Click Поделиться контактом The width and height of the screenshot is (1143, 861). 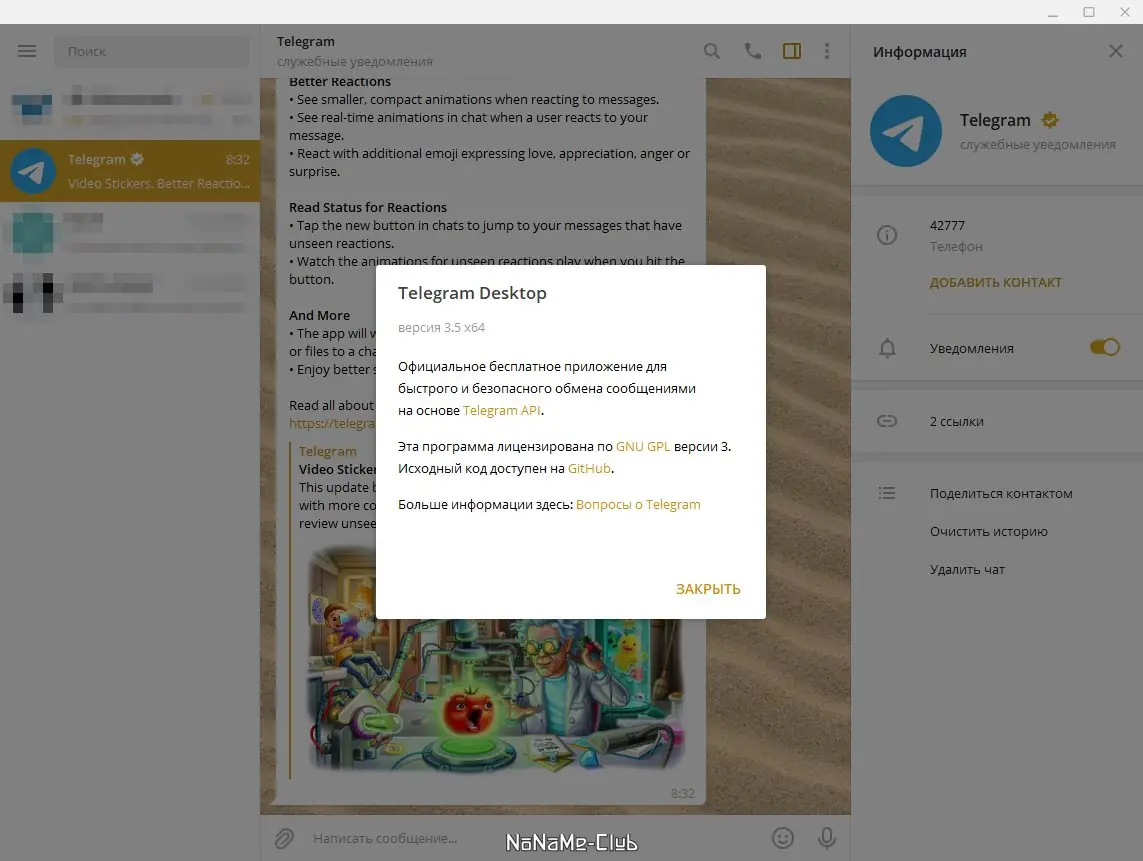pyautogui.click(x=1001, y=494)
